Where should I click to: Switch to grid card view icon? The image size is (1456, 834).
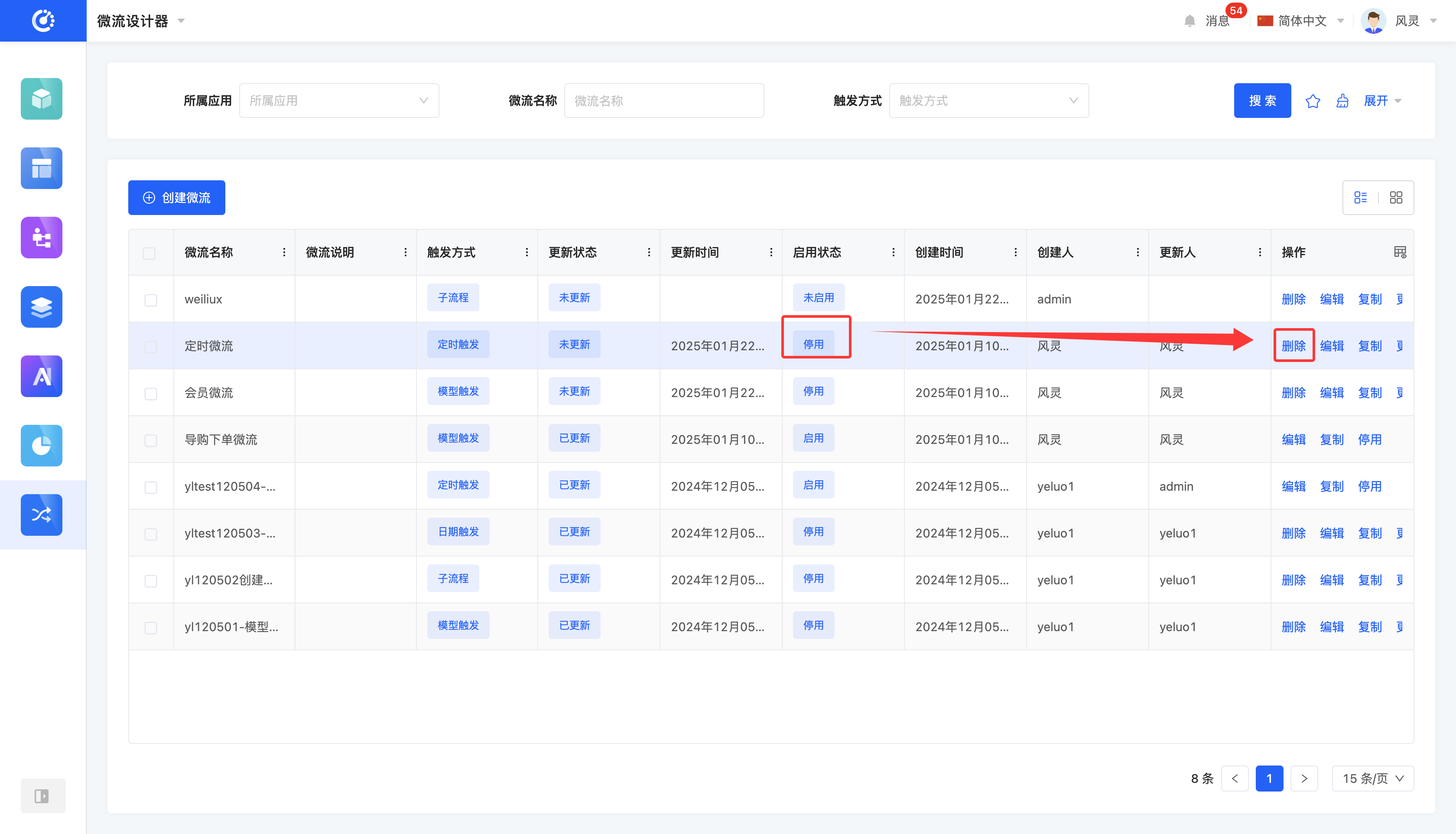coord(1396,198)
